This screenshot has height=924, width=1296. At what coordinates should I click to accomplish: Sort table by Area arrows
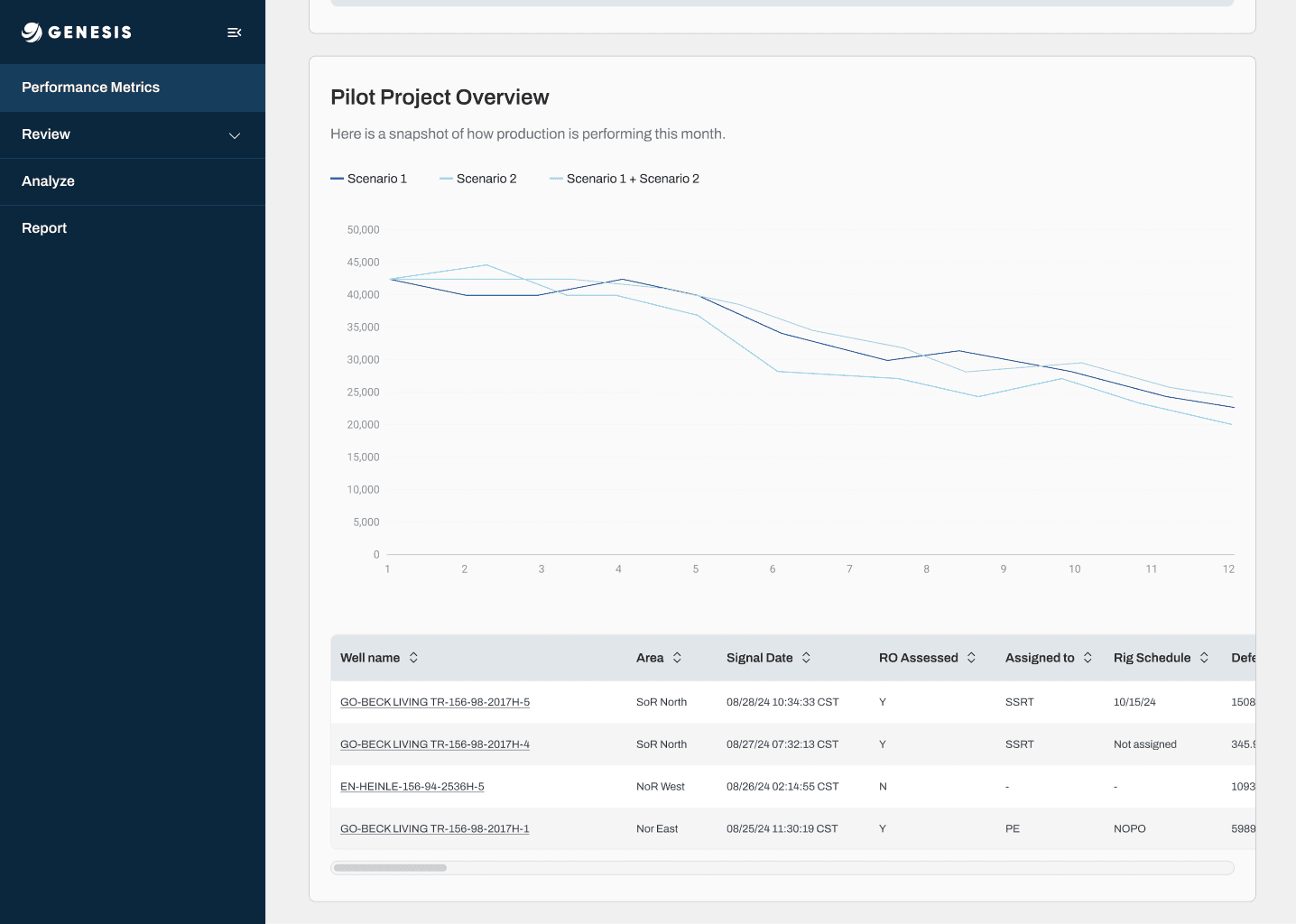tap(677, 658)
